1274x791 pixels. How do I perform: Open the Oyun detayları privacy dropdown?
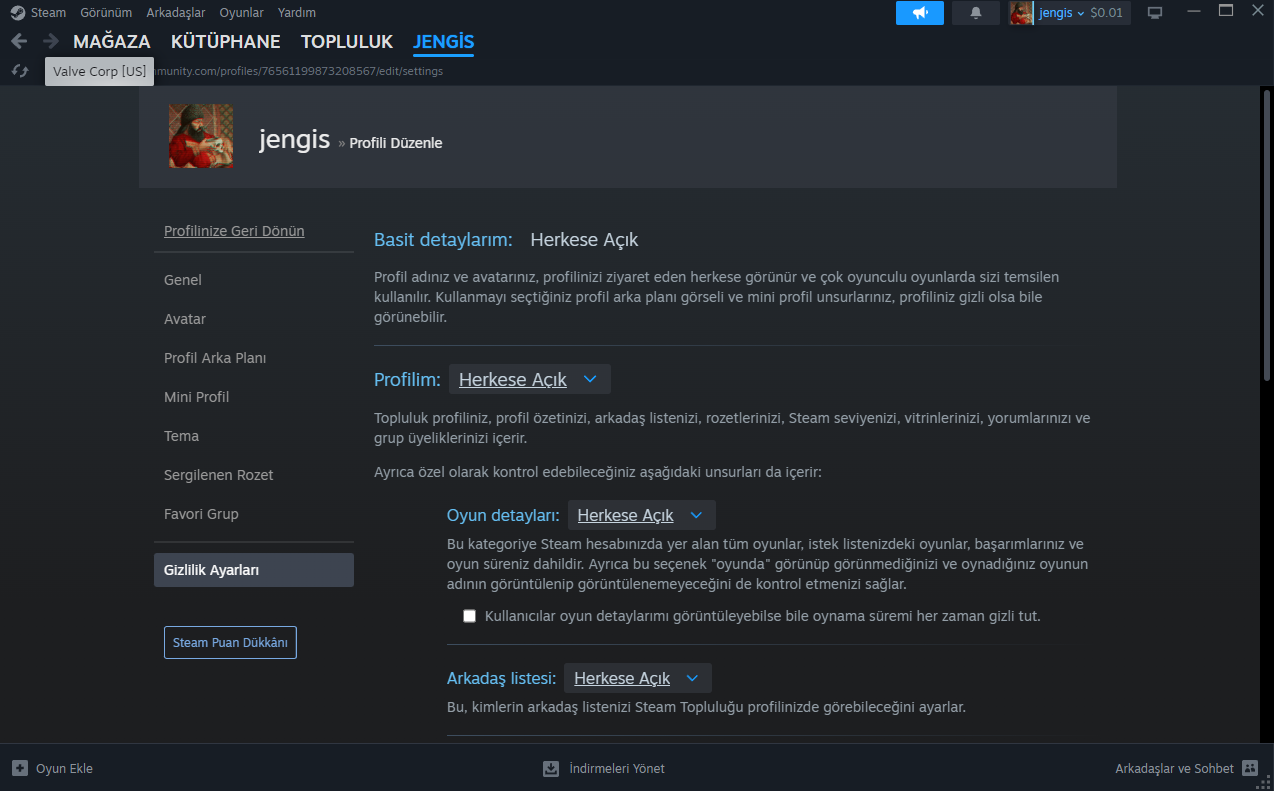[x=641, y=516]
